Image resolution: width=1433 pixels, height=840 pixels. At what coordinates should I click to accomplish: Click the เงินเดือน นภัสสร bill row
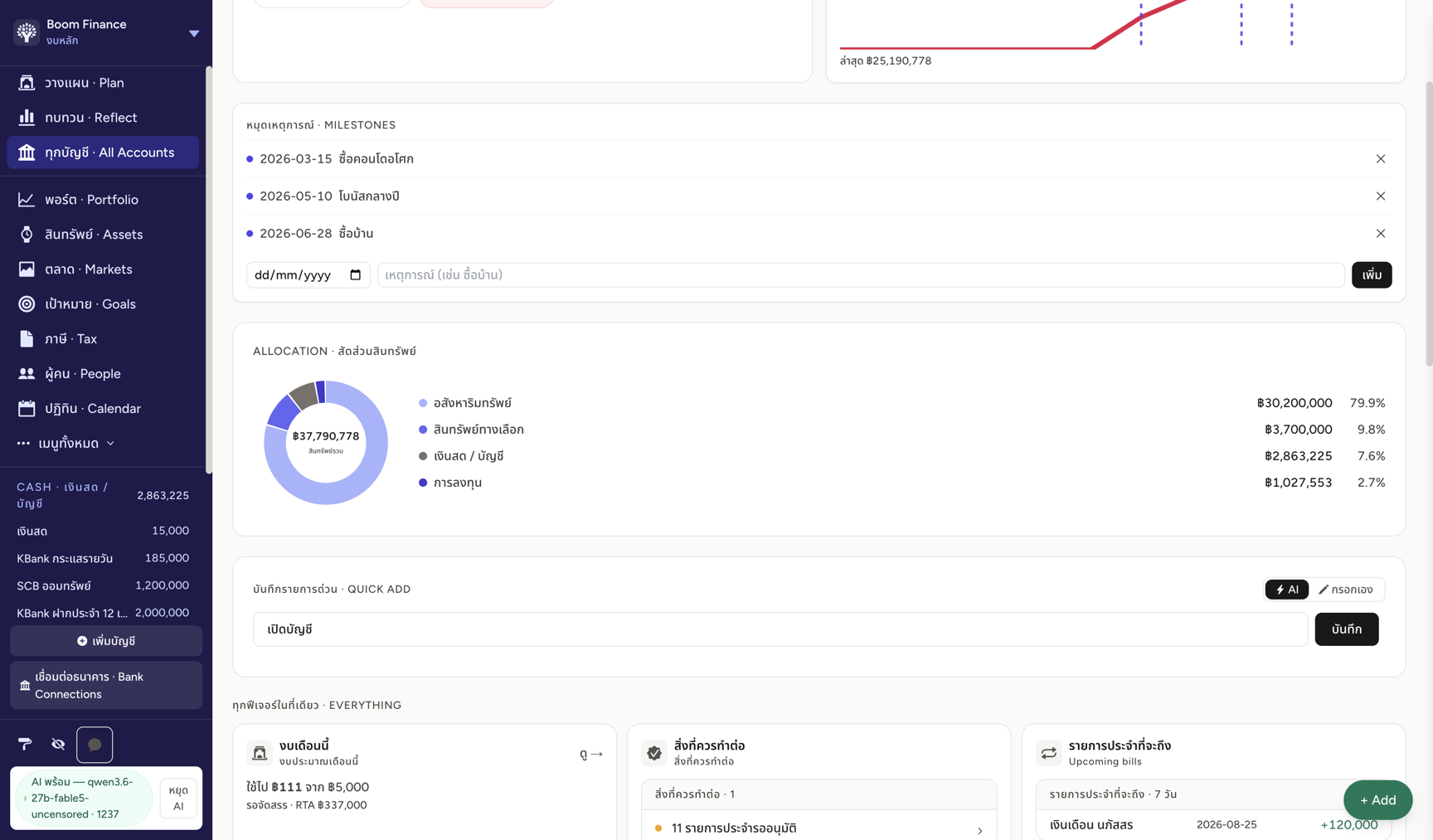click(1214, 825)
